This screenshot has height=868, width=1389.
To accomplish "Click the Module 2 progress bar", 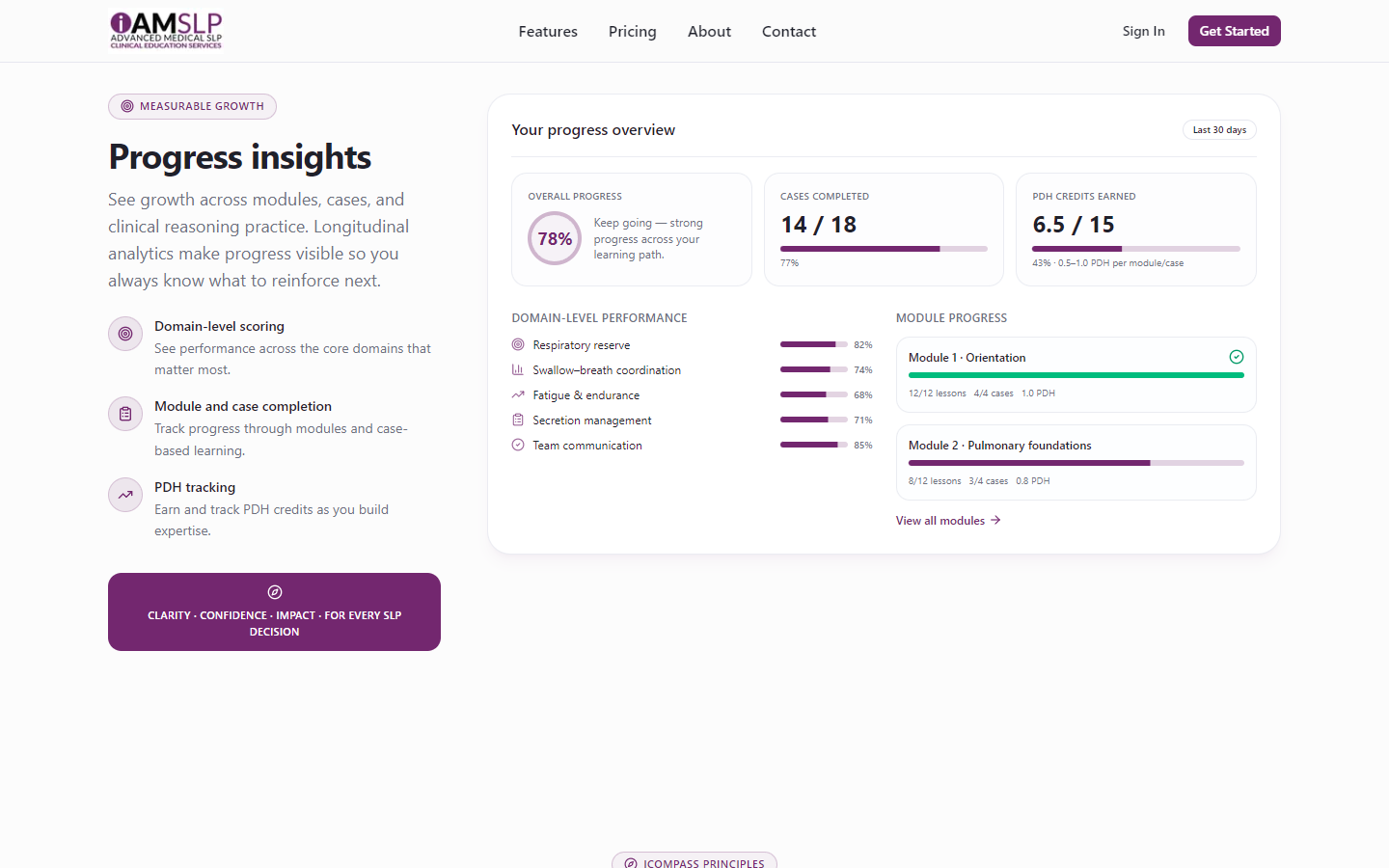I will [1076, 463].
